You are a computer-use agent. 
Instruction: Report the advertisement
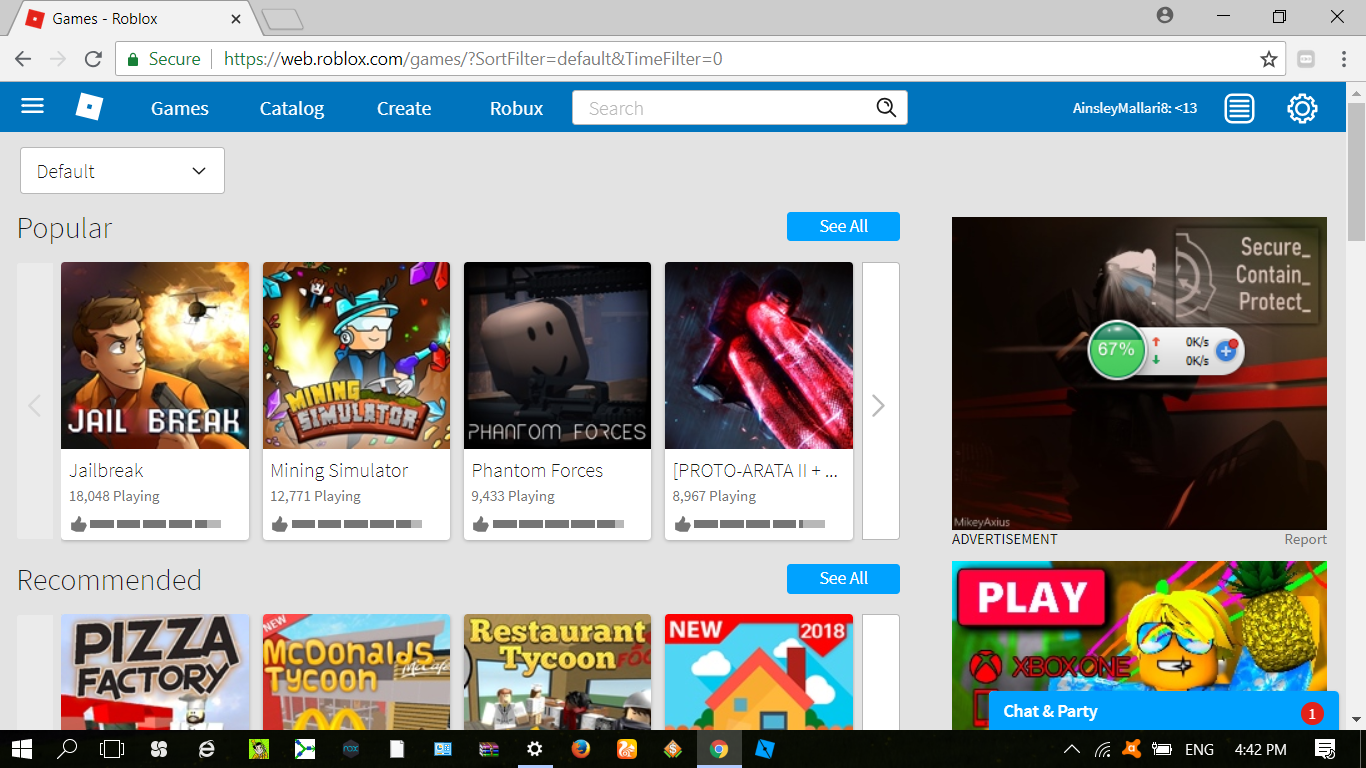click(1306, 539)
